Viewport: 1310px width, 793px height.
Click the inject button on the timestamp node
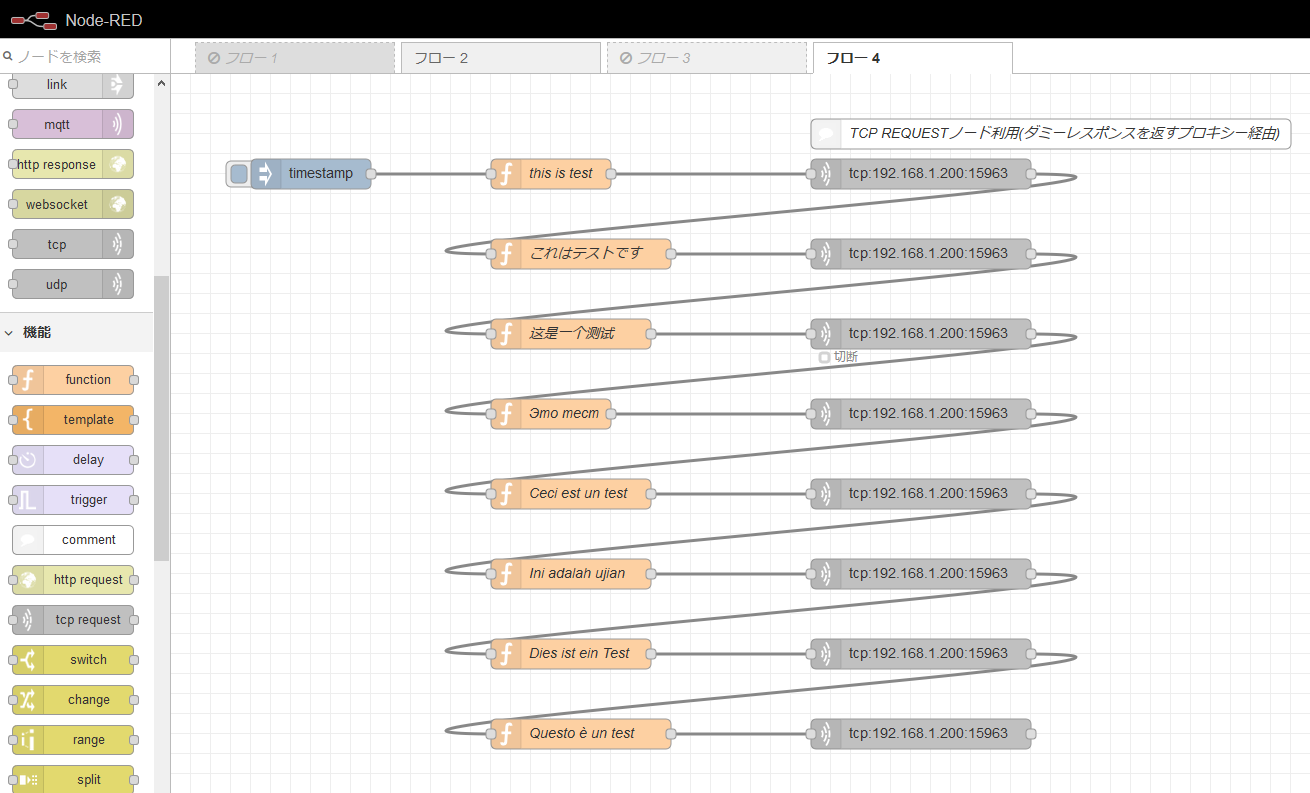point(239,174)
